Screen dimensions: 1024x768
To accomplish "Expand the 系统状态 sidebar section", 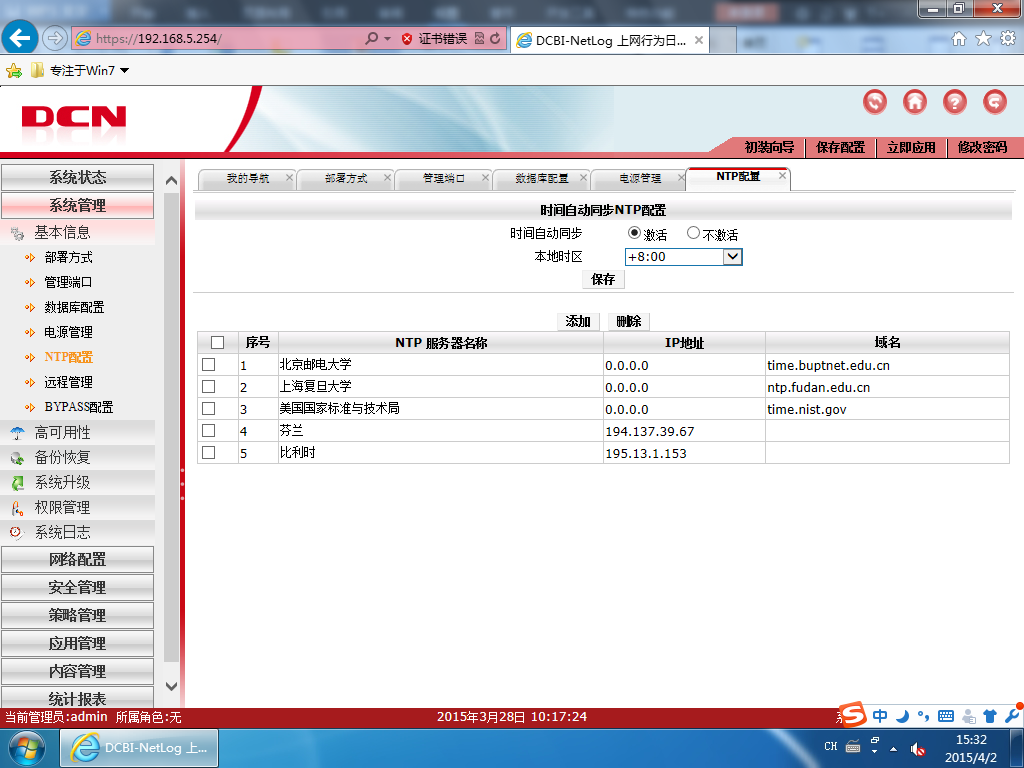I will coord(77,178).
